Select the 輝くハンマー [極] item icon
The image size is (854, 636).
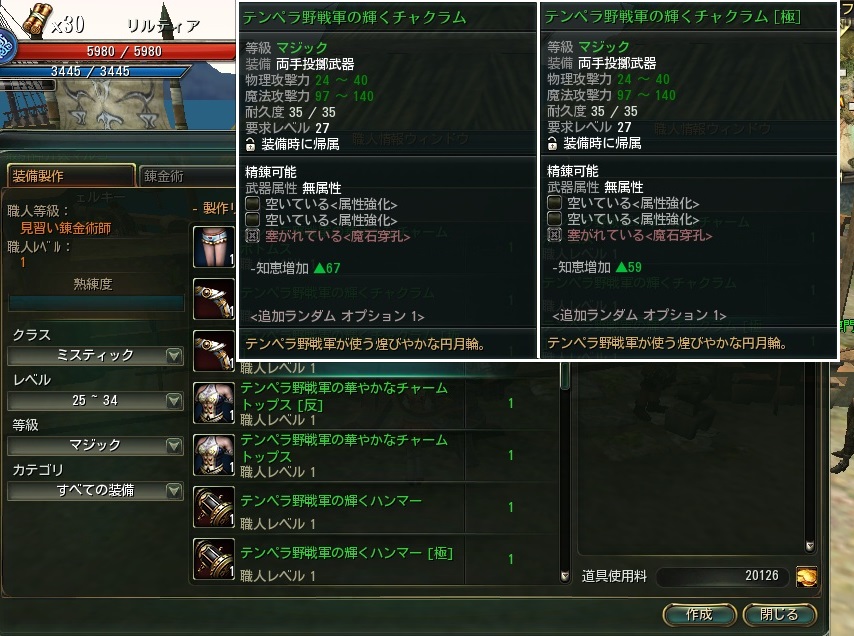pos(214,559)
